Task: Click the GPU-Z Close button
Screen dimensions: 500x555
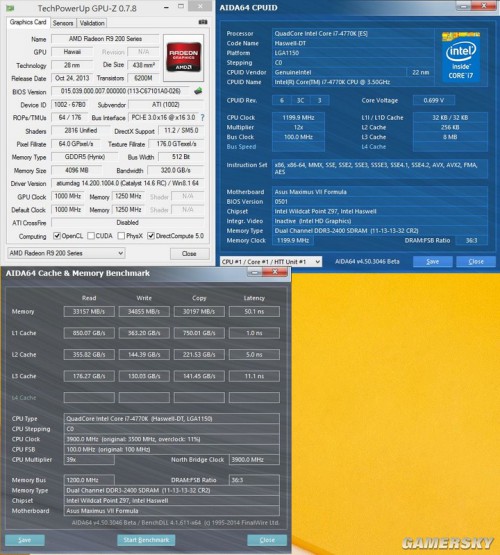Action: 189,253
